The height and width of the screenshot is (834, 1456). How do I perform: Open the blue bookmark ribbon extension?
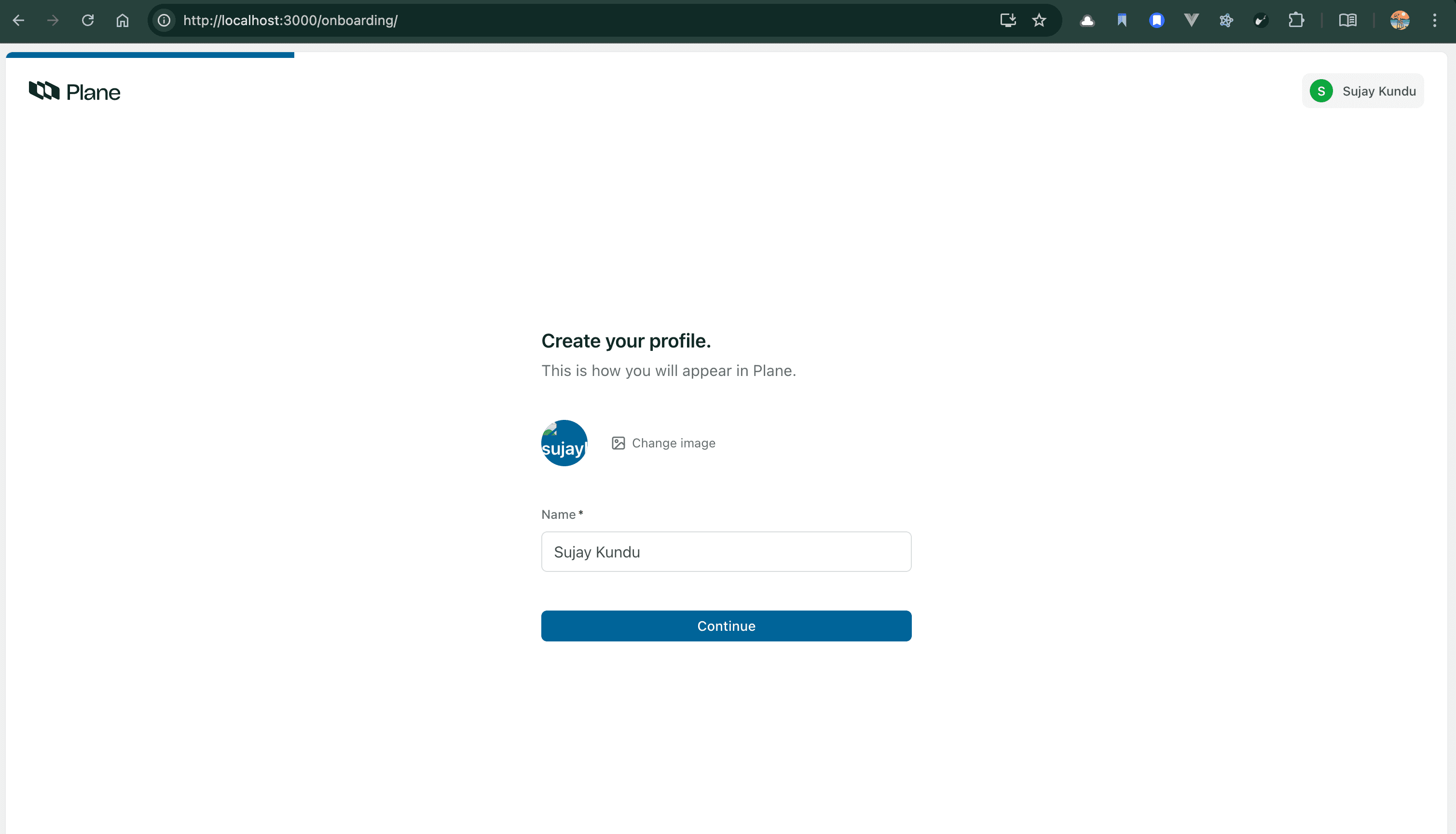coord(1122,21)
